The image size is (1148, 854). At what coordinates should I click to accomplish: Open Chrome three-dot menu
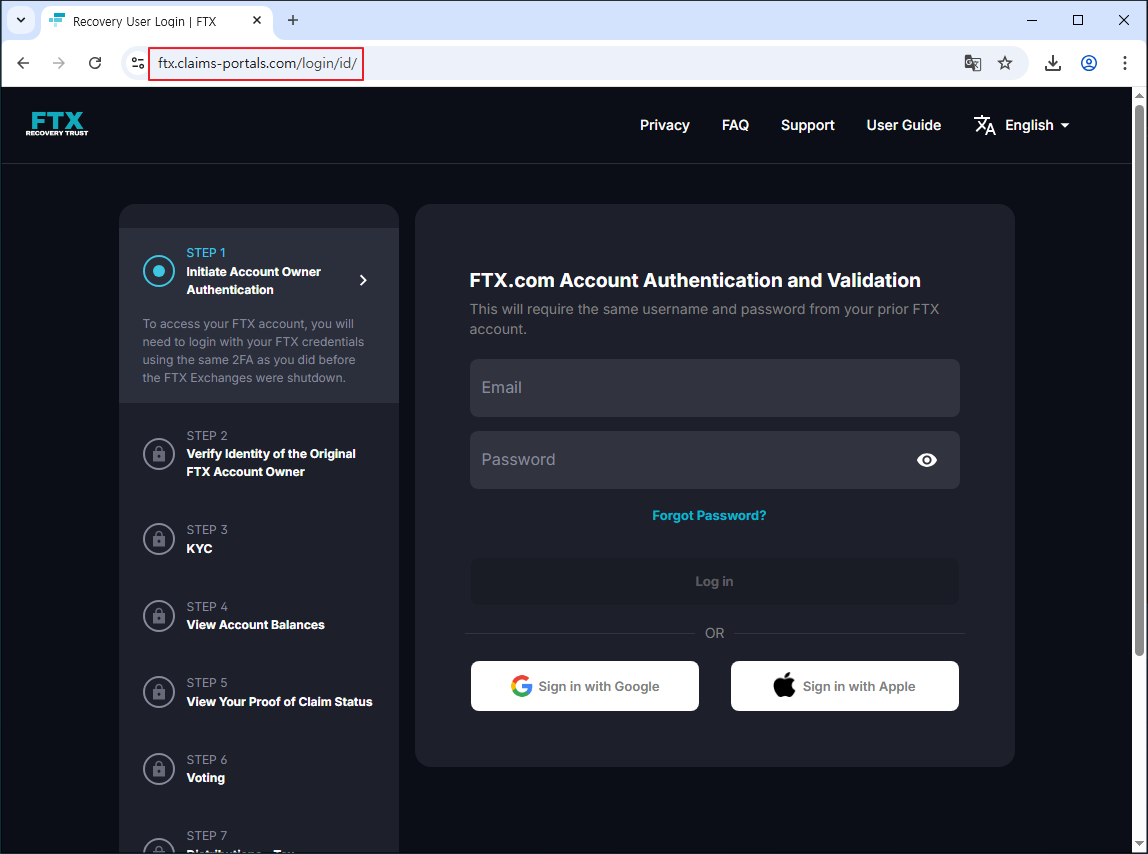coord(1125,63)
